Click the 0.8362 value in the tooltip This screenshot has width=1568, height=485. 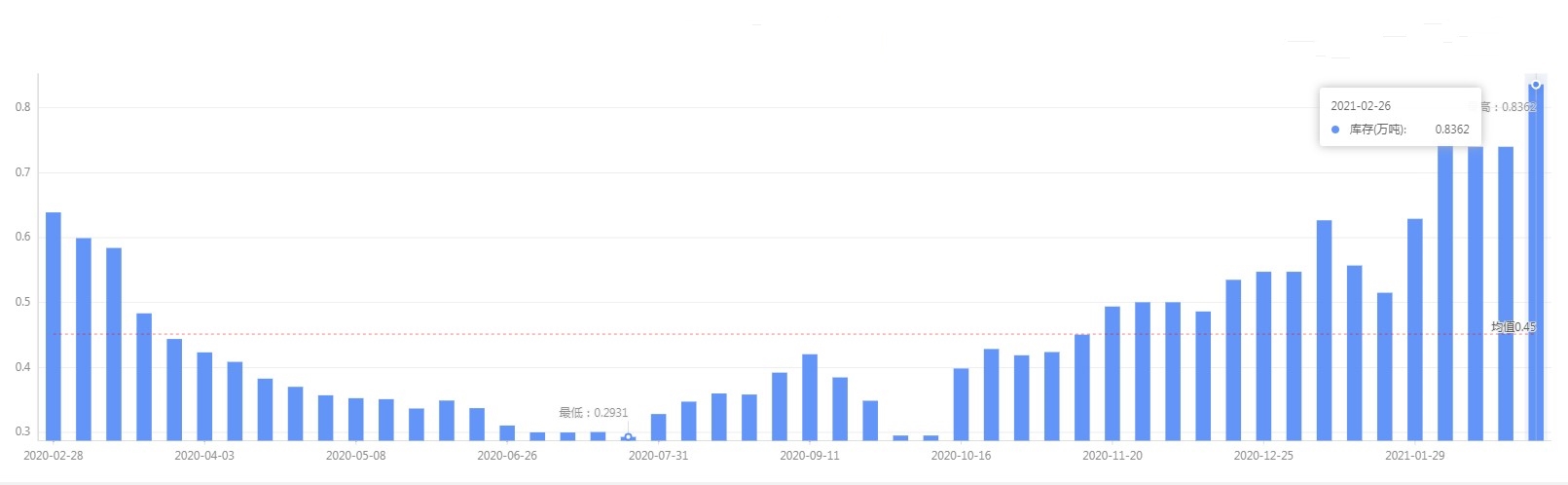1452,130
